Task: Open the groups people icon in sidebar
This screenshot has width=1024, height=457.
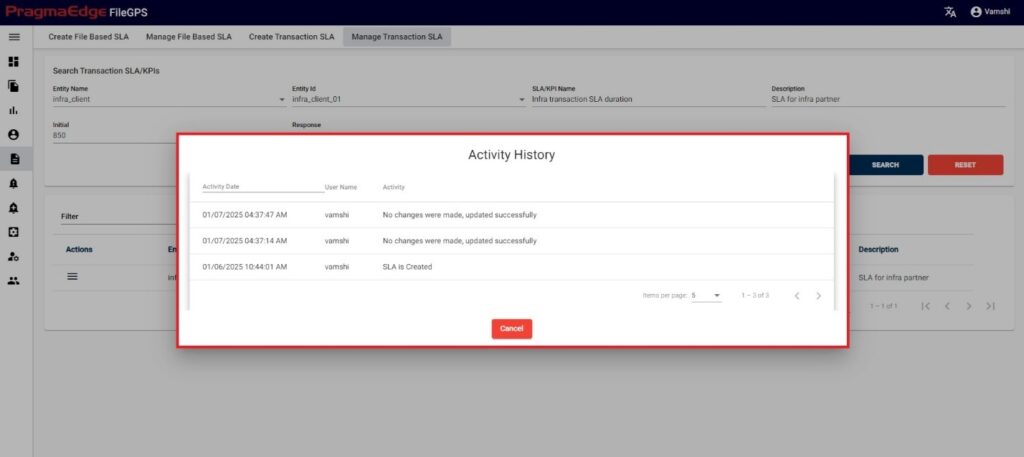Action: tap(14, 281)
